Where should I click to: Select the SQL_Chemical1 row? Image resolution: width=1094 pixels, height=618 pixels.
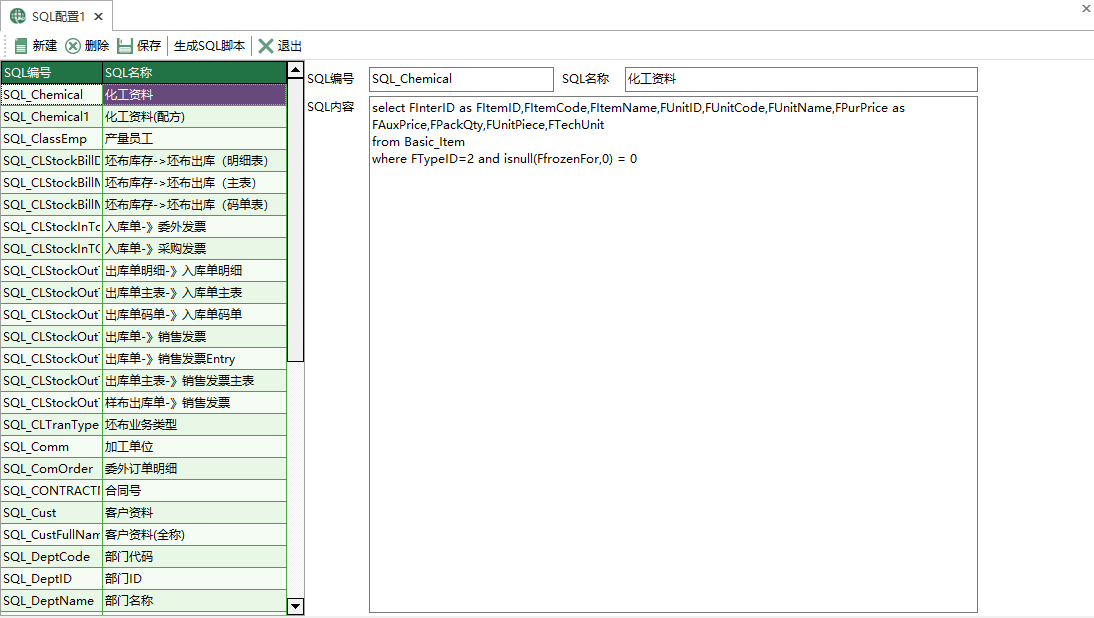[x=52, y=116]
